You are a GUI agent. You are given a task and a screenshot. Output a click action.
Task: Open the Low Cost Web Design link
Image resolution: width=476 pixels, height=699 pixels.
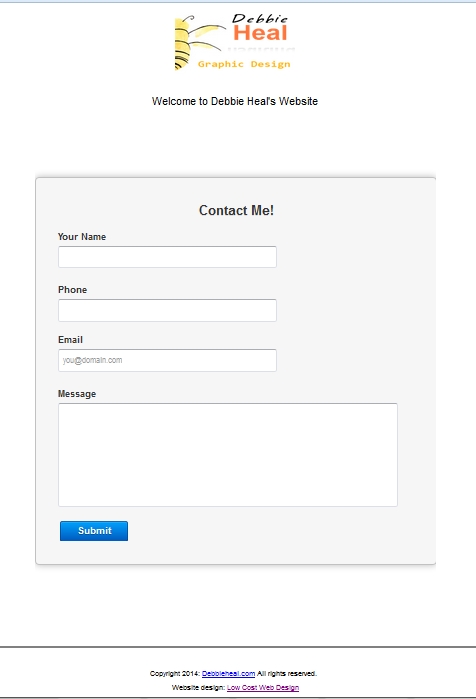point(263,687)
